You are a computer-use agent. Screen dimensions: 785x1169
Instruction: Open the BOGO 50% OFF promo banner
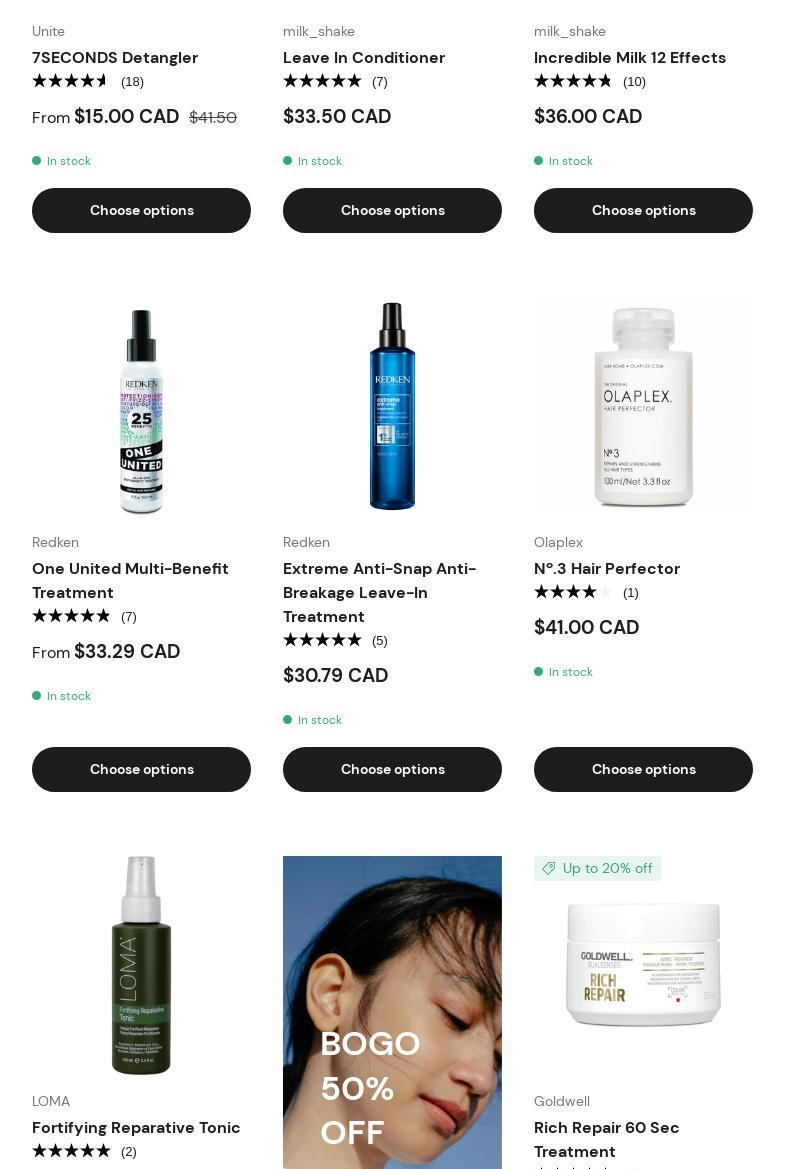(x=392, y=1012)
